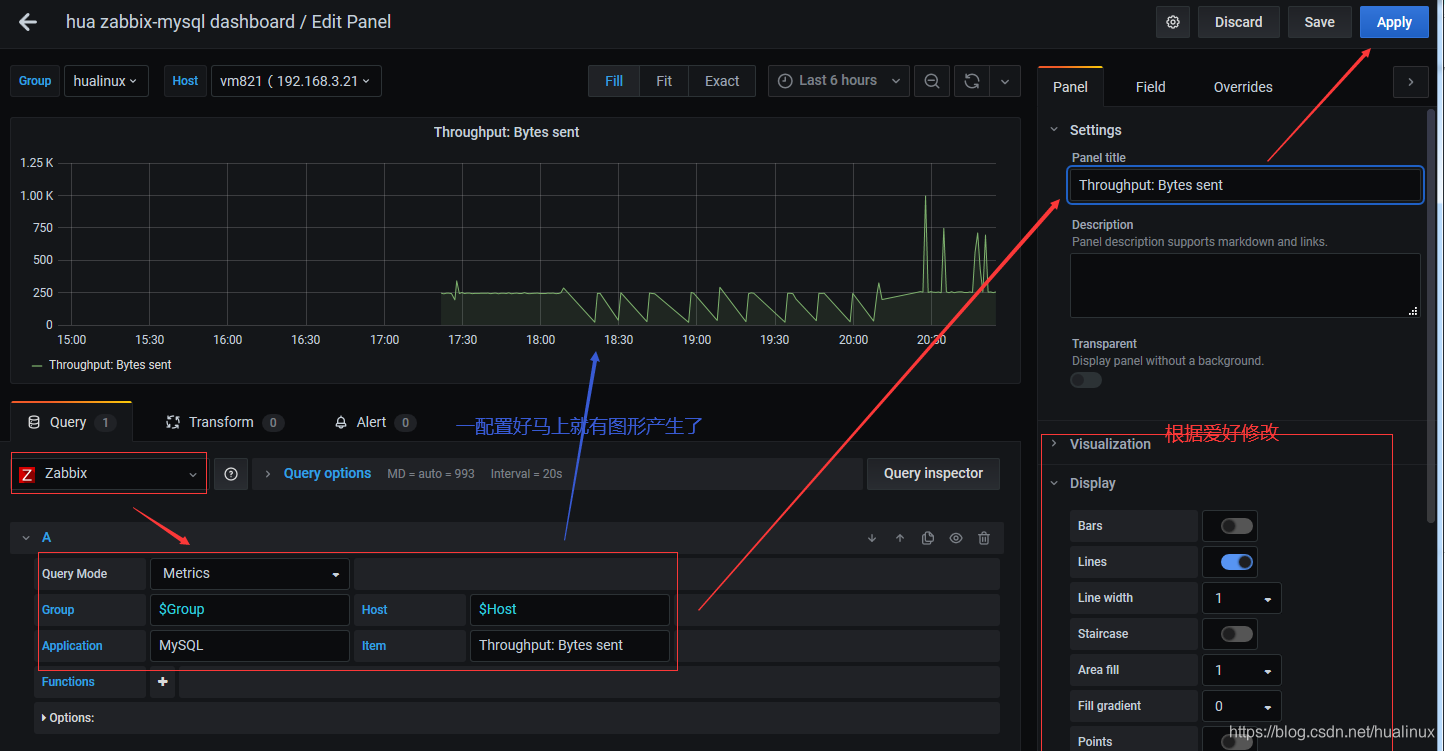Viewport: 1445px width, 751px height.
Task: Open the Area fill dropdown
Action: coord(1241,670)
